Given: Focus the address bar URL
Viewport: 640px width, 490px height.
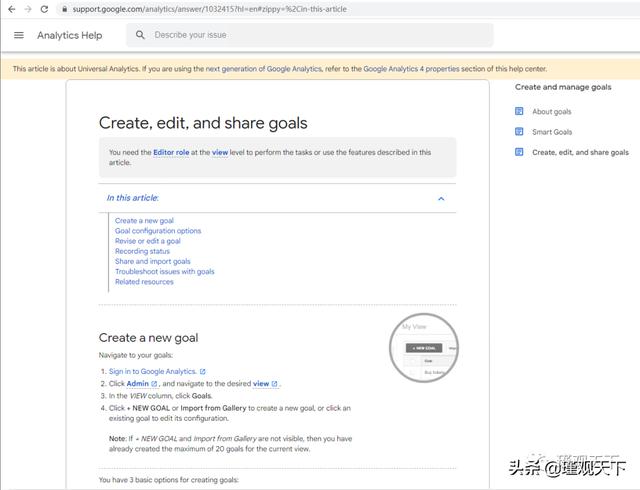Looking at the screenshot, I should (x=209, y=9).
